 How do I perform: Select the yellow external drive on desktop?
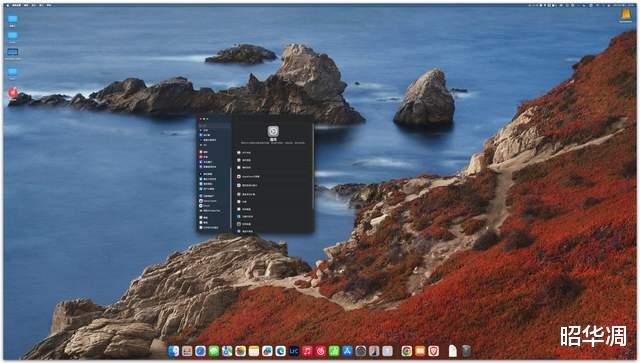point(626,15)
